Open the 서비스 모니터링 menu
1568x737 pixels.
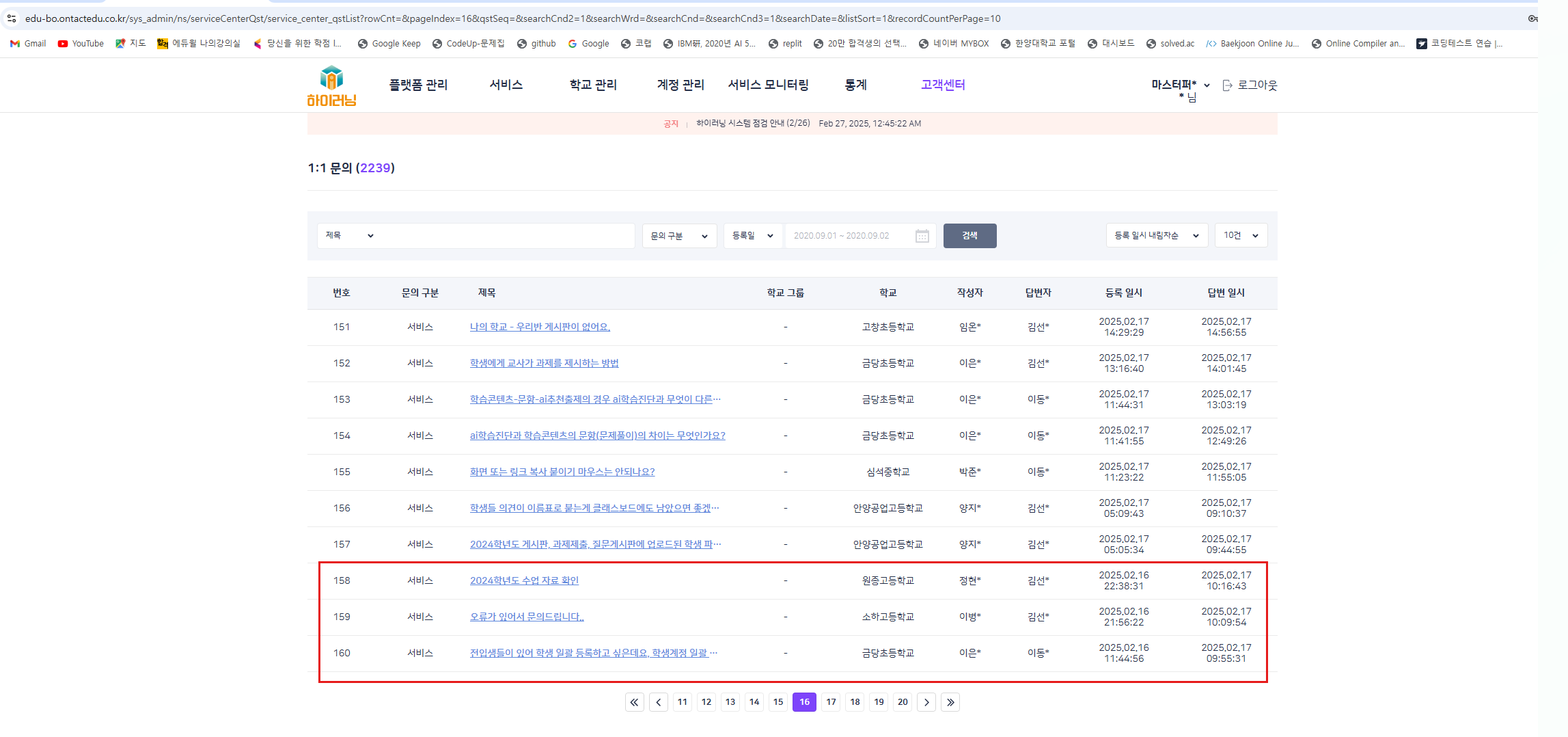click(x=768, y=85)
